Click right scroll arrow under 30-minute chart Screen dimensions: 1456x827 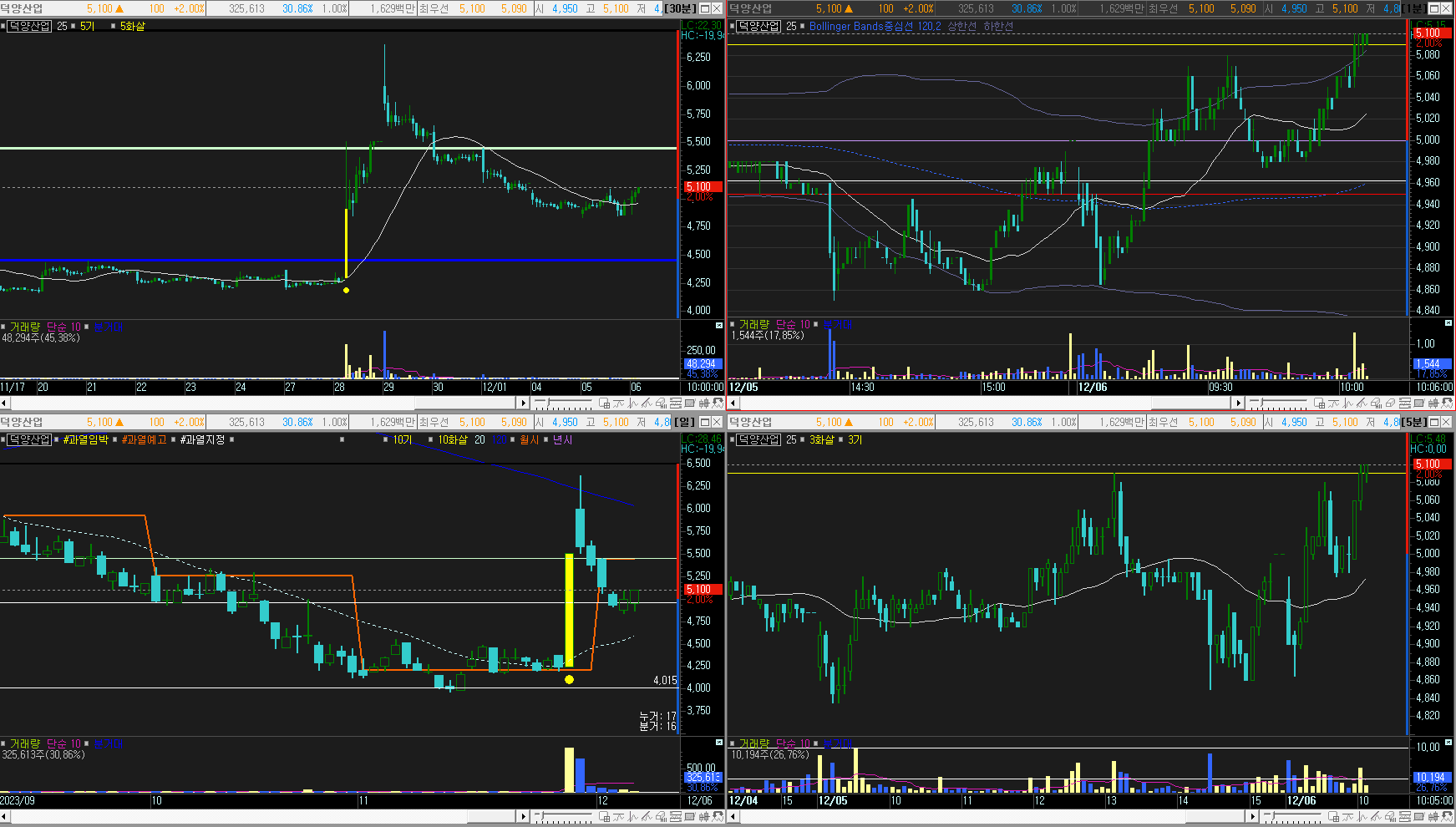524,403
